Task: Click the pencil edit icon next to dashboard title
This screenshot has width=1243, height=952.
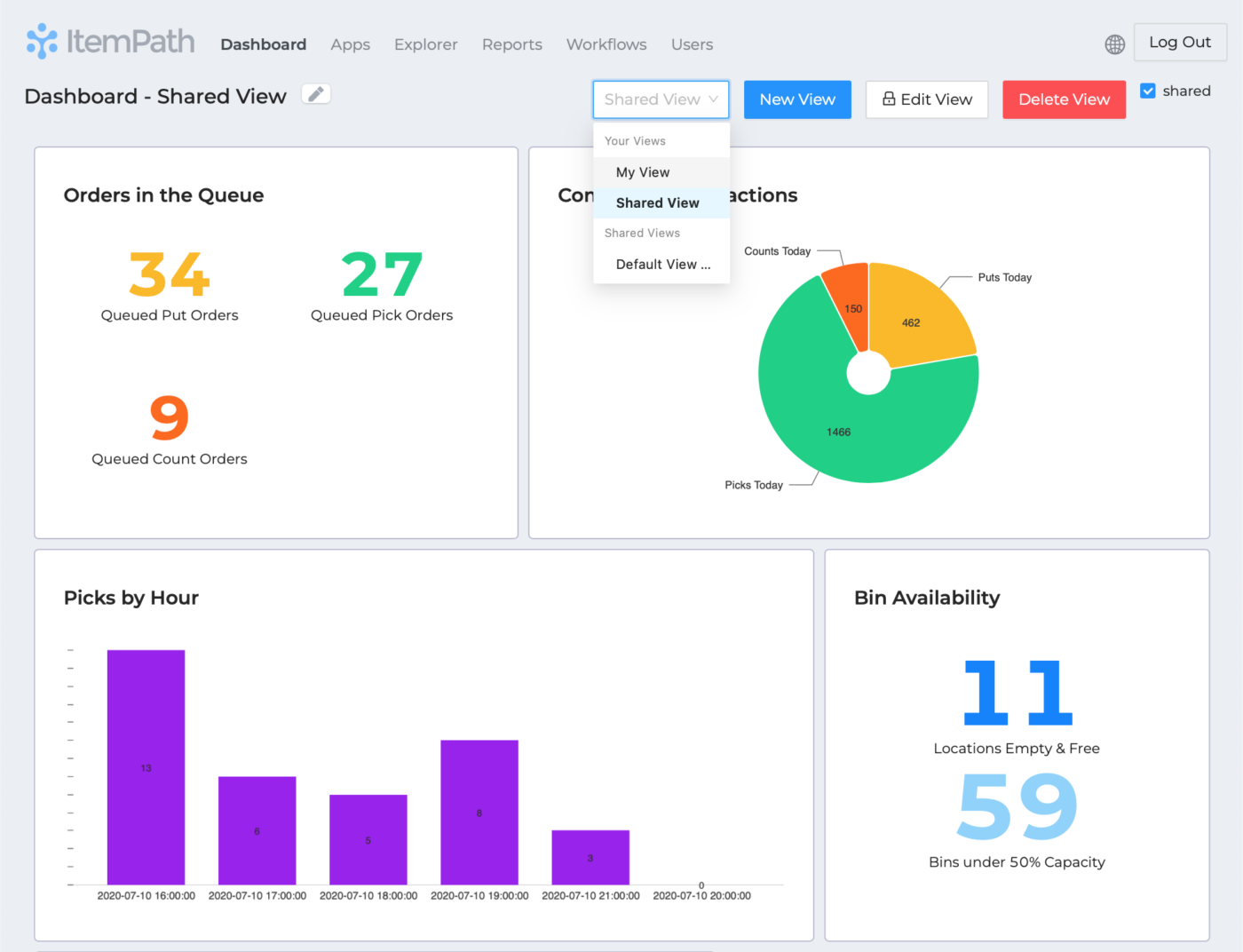Action: (316, 93)
